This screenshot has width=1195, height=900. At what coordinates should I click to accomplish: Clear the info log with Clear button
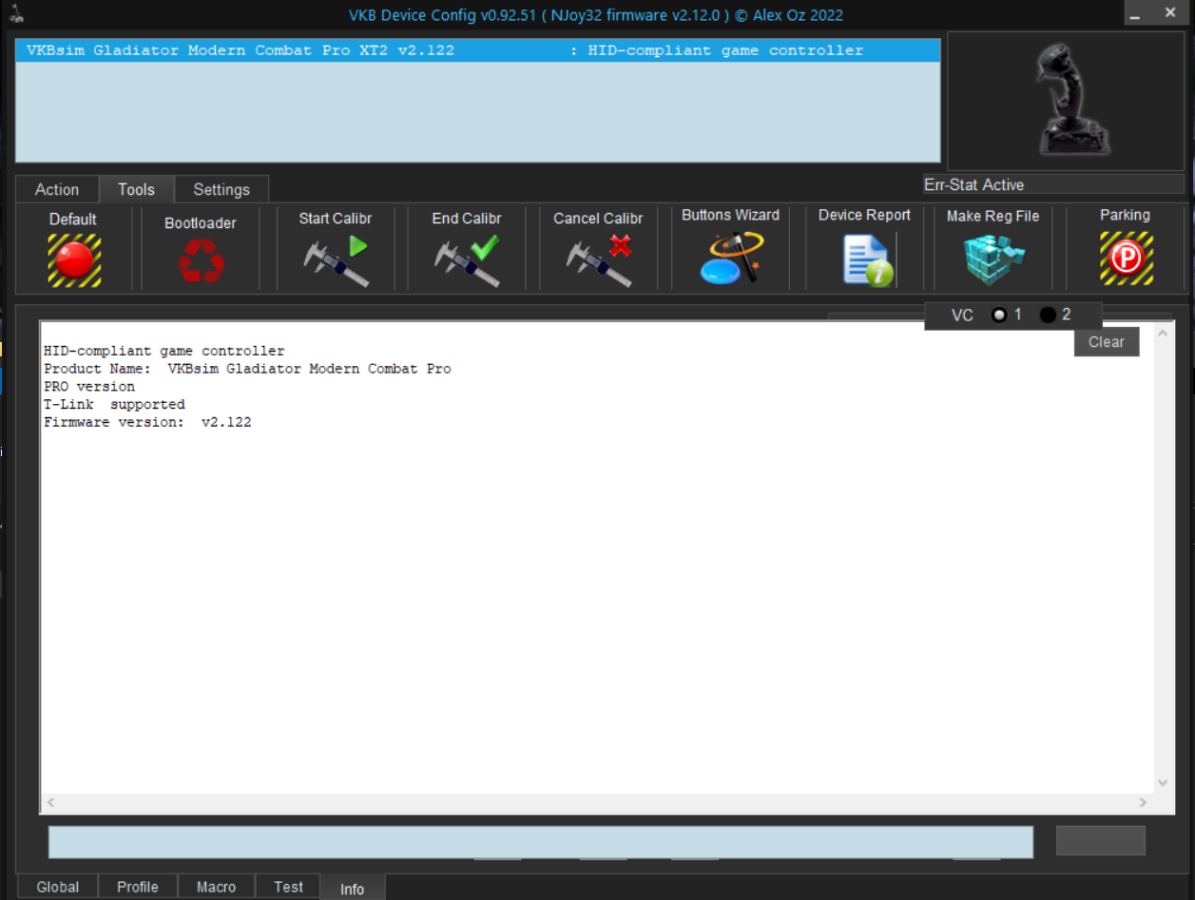[1106, 342]
